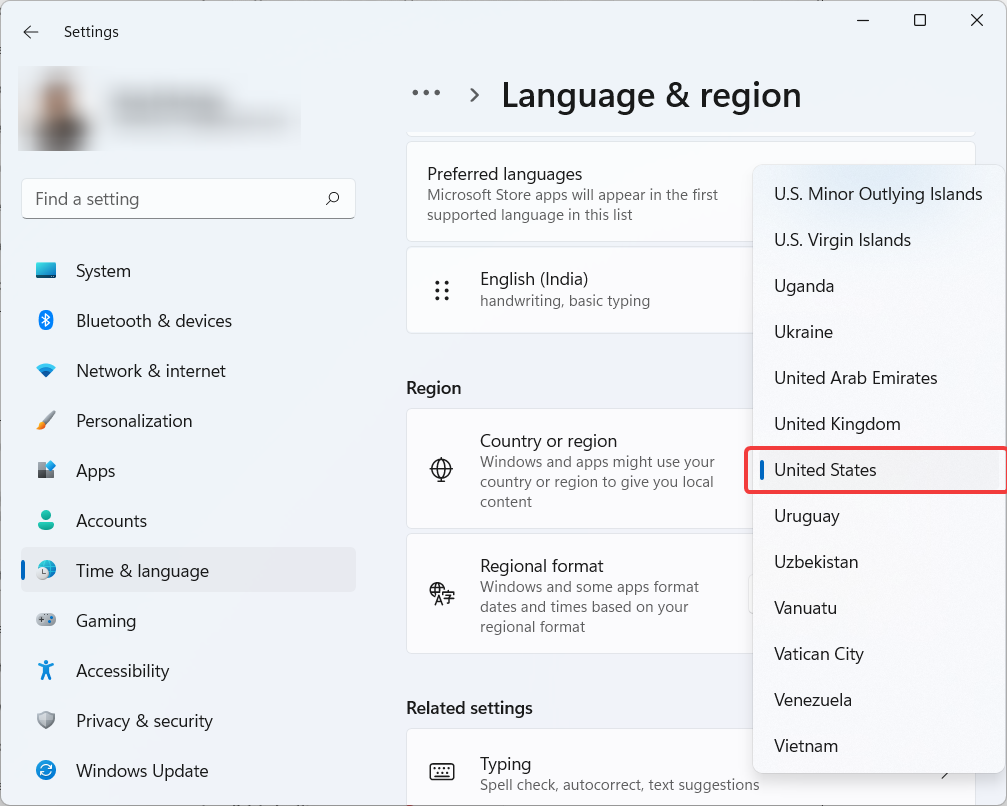Choose Vietnam from the country list
Screen dimensions: 1007x806
(878, 746)
